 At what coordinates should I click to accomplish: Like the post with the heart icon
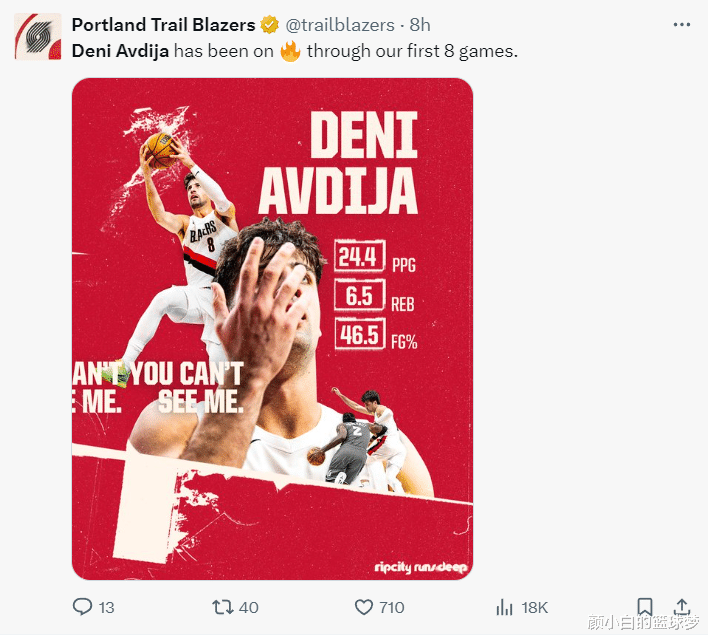(x=364, y=606)
